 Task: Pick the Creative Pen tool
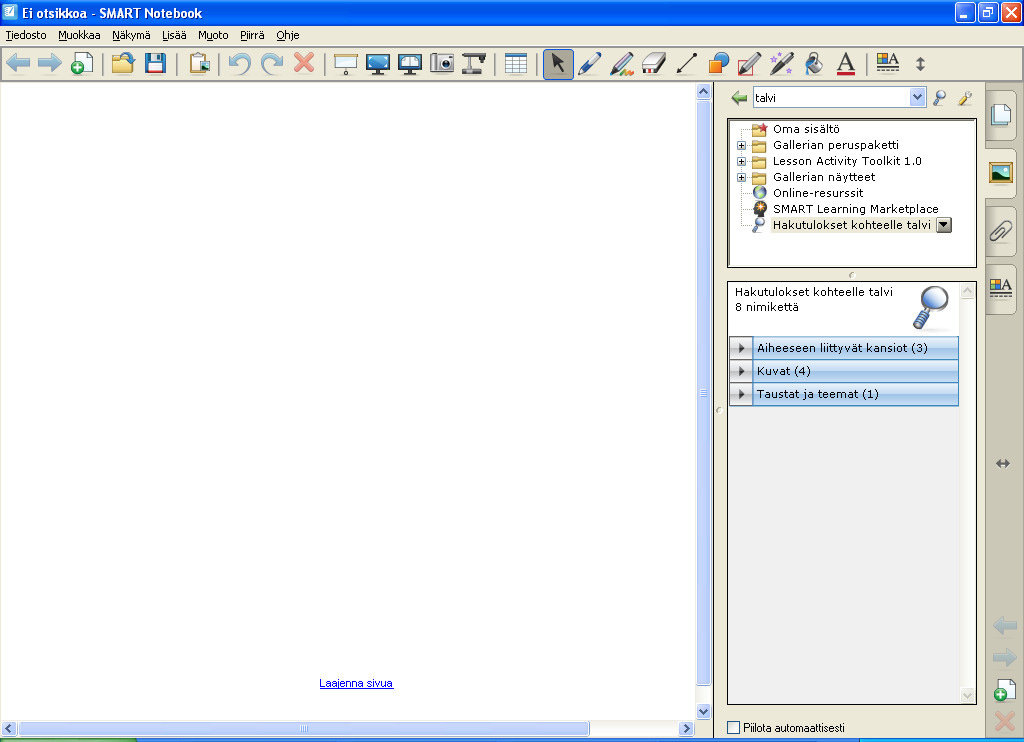(622, 63)
